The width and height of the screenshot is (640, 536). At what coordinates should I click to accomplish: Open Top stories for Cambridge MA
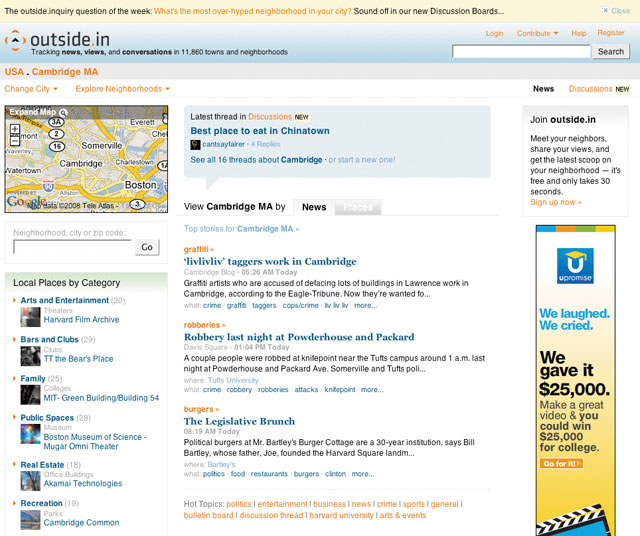tap(241, 229)
